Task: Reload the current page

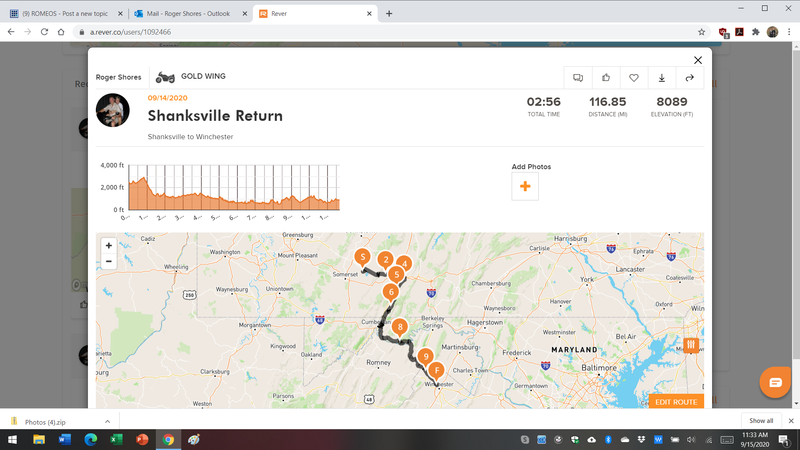Action: coord(44,32)
